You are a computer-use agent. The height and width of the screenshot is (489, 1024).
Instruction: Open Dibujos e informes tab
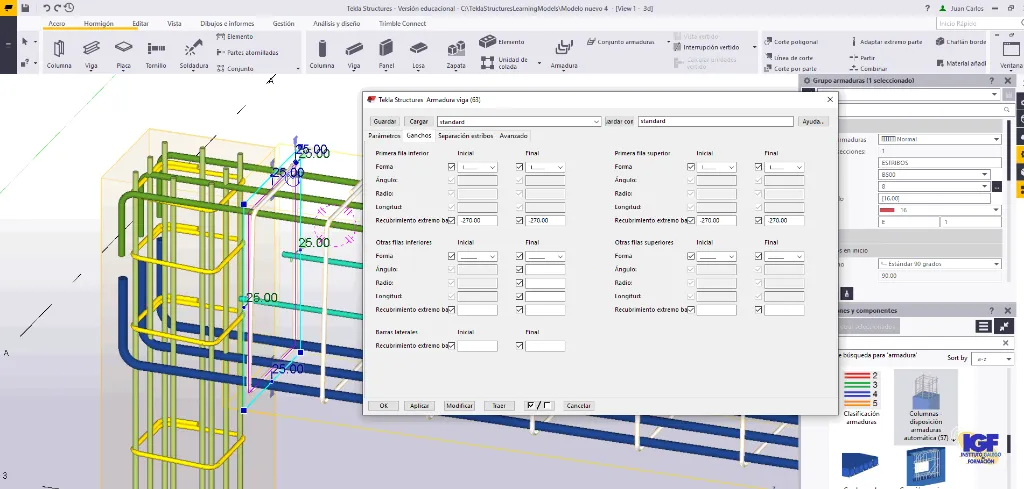pos(227,24)
